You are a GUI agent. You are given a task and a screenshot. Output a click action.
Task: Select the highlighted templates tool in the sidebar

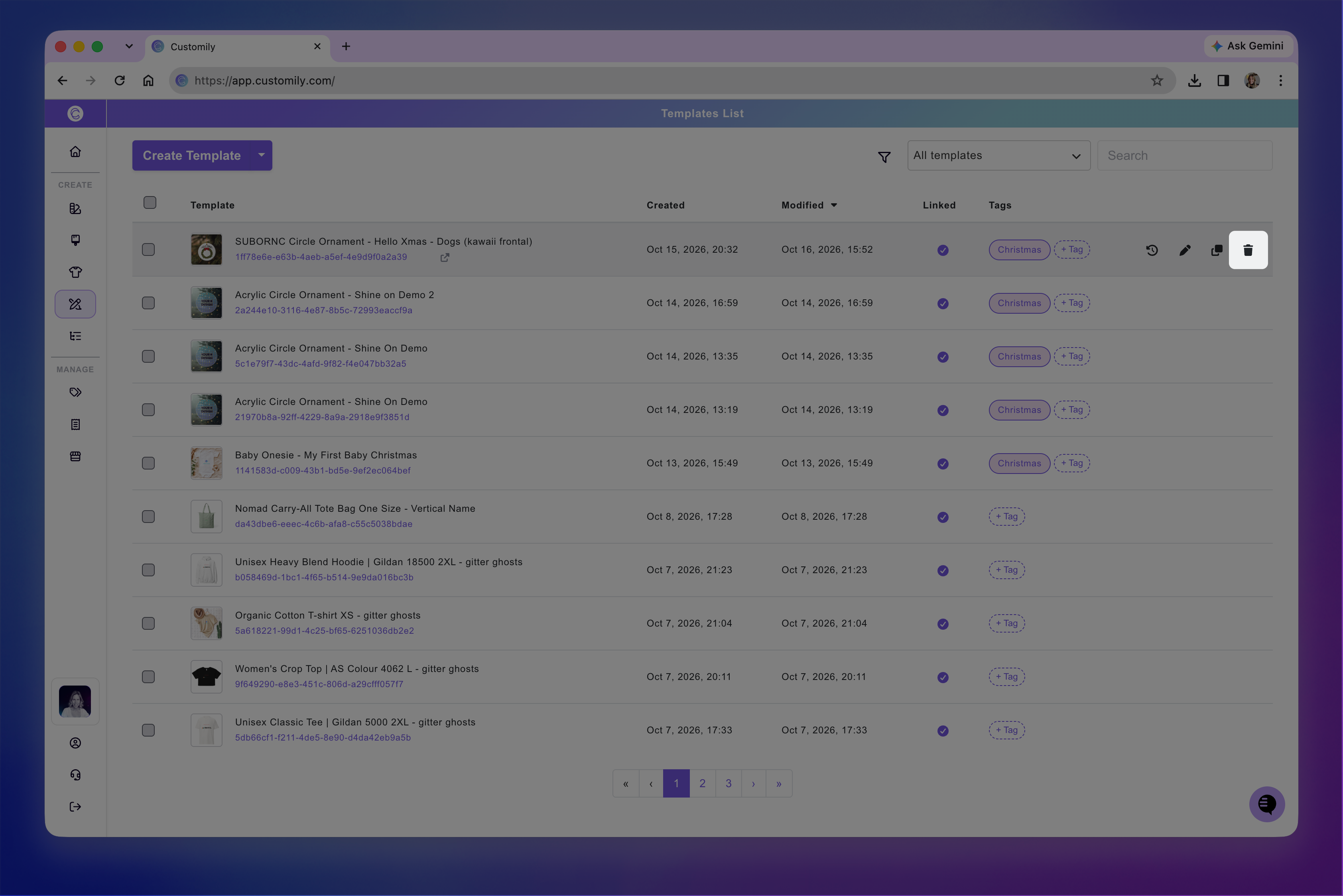75,304
